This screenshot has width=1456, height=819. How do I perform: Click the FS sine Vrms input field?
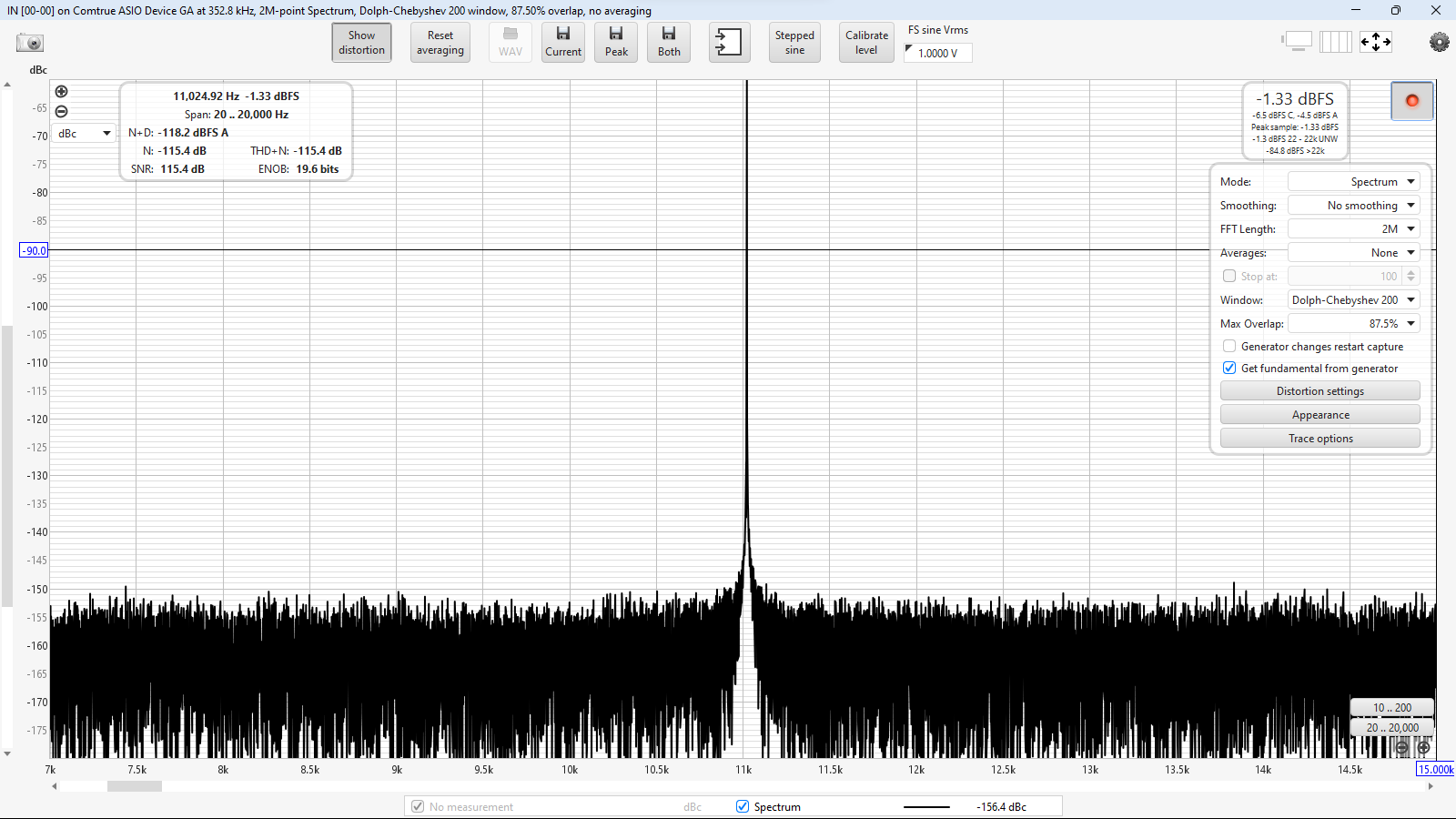938,54
